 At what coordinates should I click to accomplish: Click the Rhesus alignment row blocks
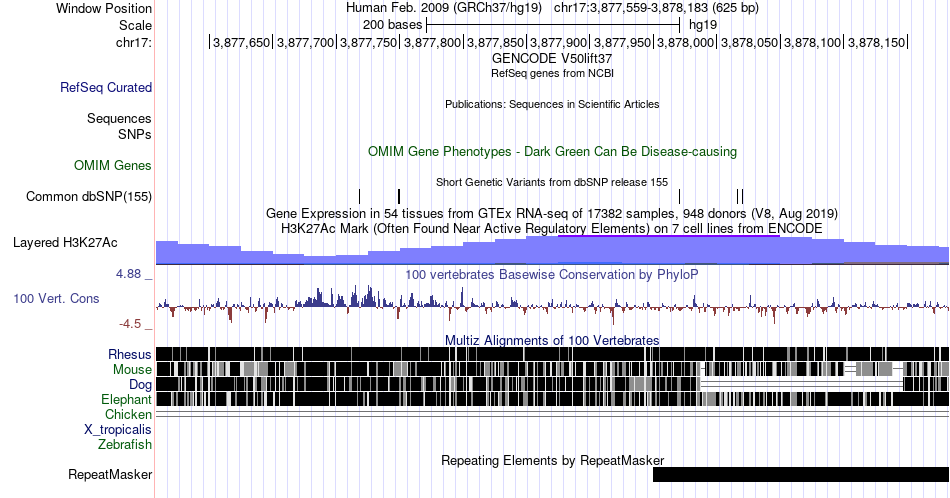point(552,354)
